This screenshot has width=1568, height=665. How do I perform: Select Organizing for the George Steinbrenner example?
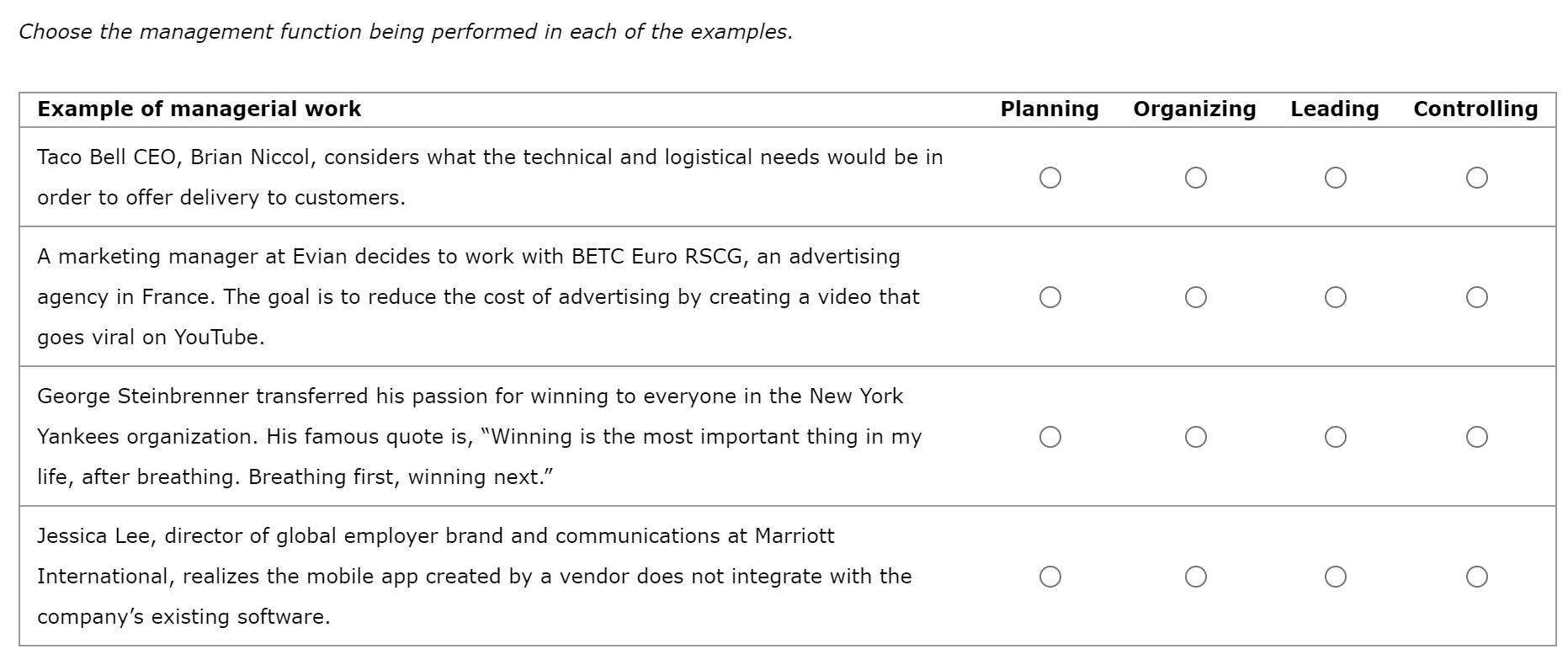(x=1195, y=436)
